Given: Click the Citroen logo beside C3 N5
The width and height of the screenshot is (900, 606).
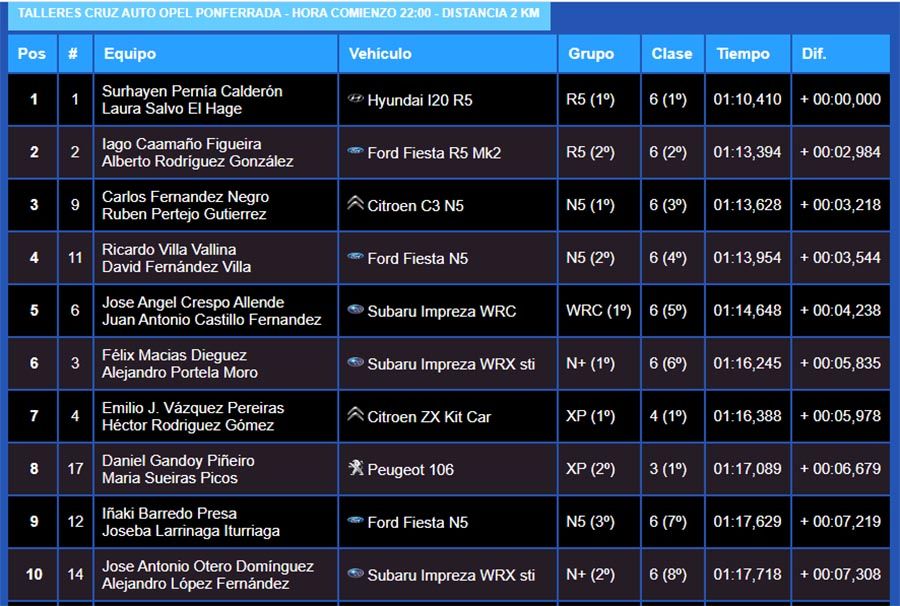Looking at the screenshot, I should click(355, 204).
